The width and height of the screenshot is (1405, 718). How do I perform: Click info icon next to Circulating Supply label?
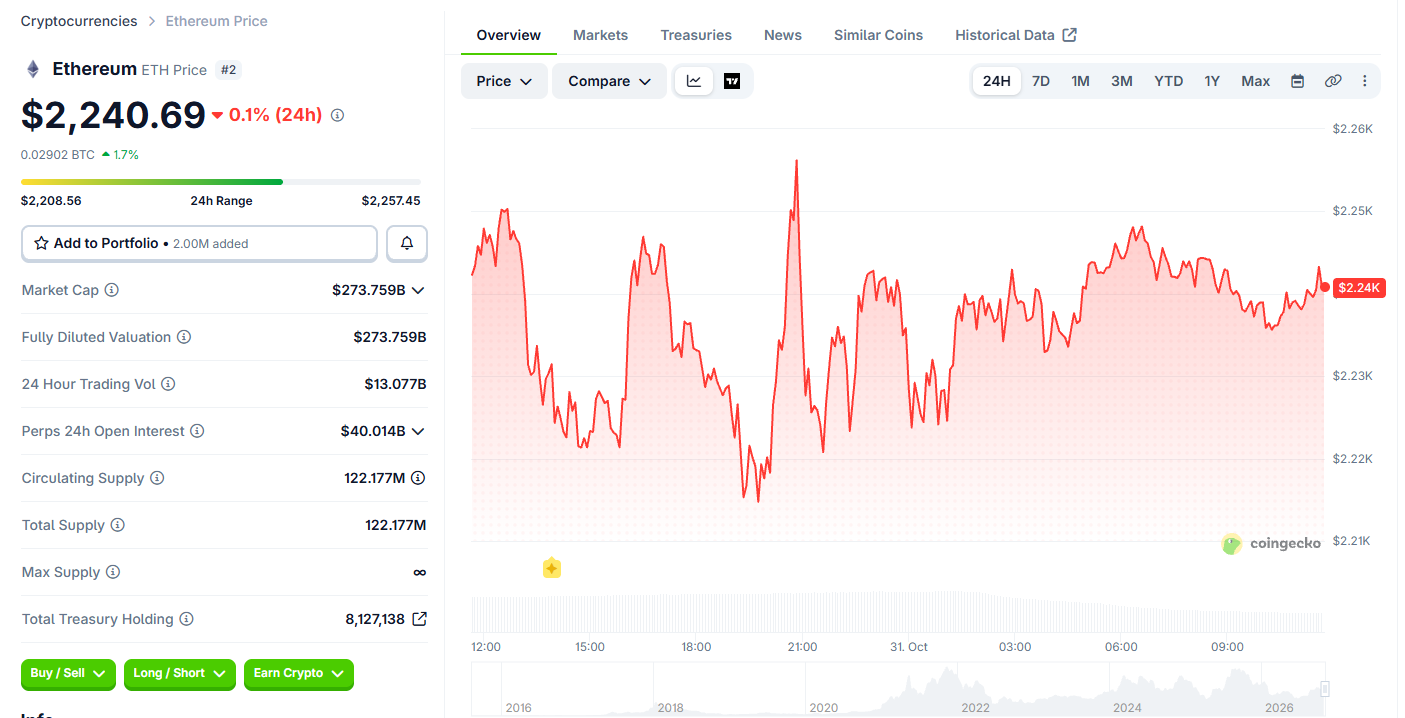click(157, 478)
